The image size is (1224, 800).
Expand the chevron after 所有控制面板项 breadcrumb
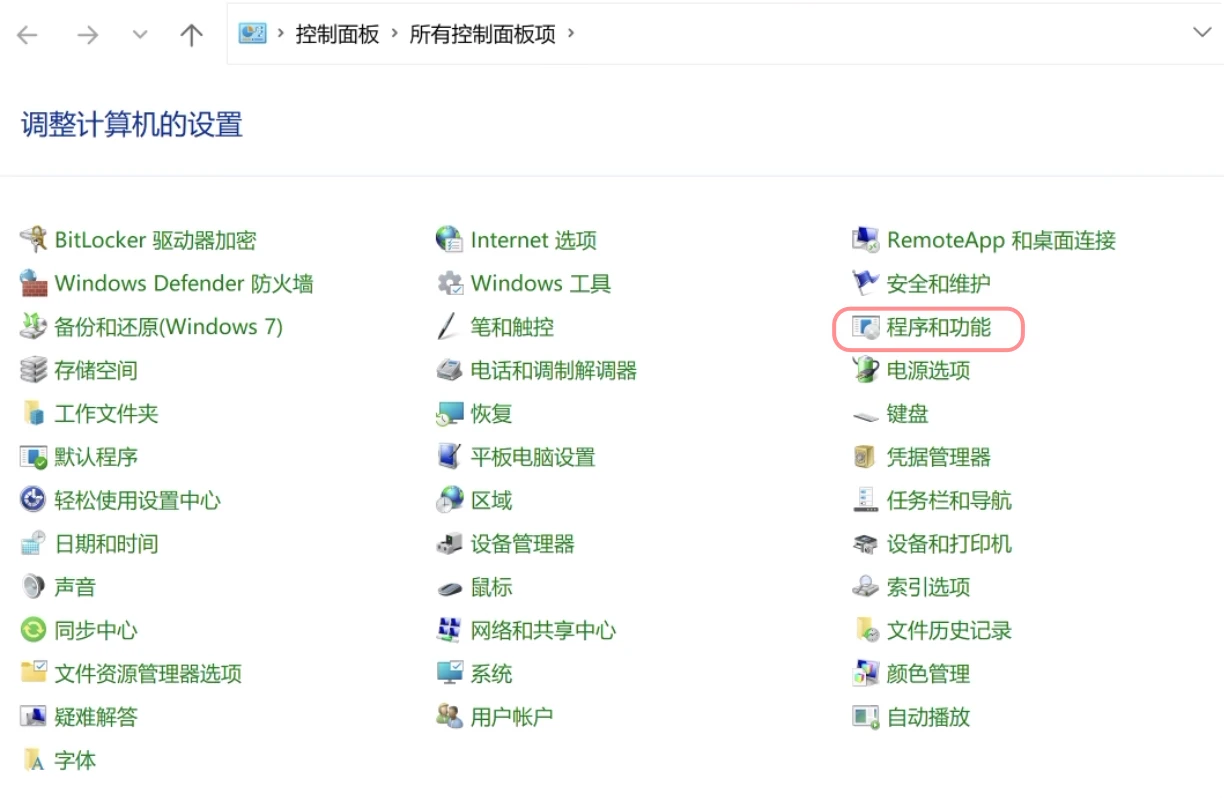tap(571, 33)
